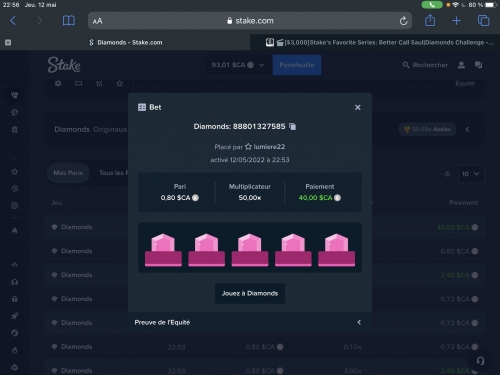
Task: Open favourites star in sidebar
Action: coord(14,172)
